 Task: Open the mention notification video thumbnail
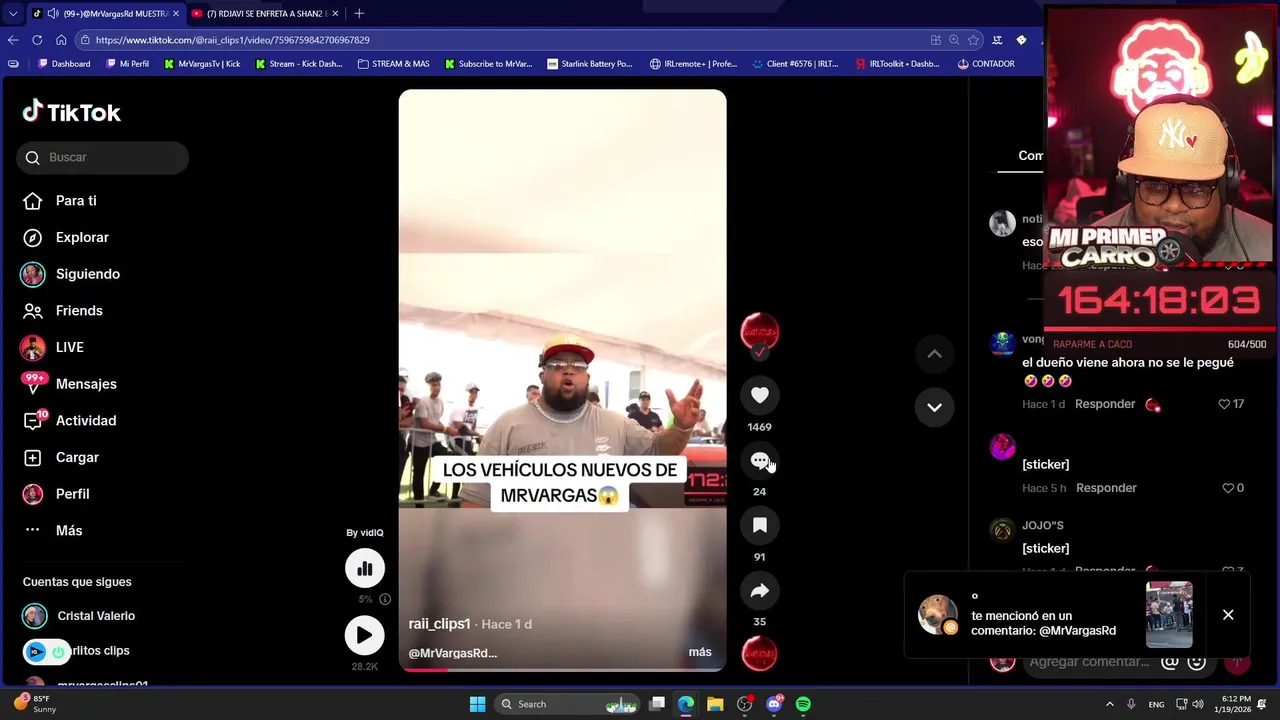pos(1169,615)
